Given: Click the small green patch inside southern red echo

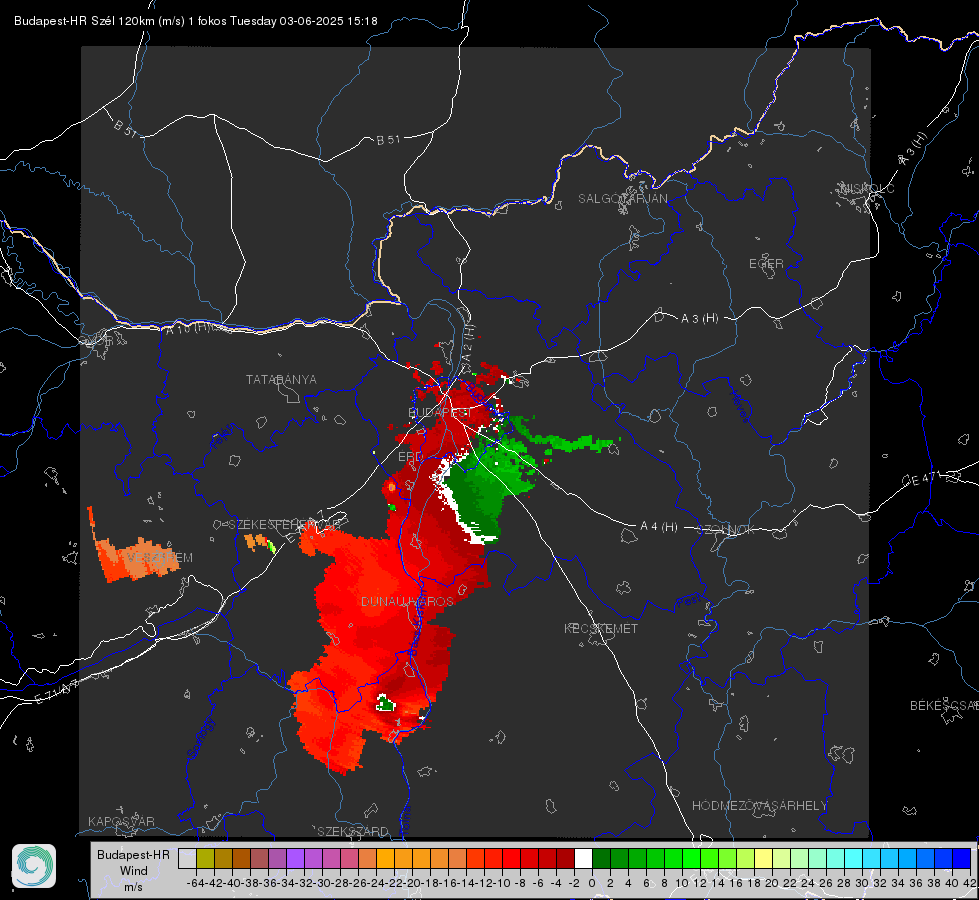Looking at the screenshot, I should click(385, 705).
